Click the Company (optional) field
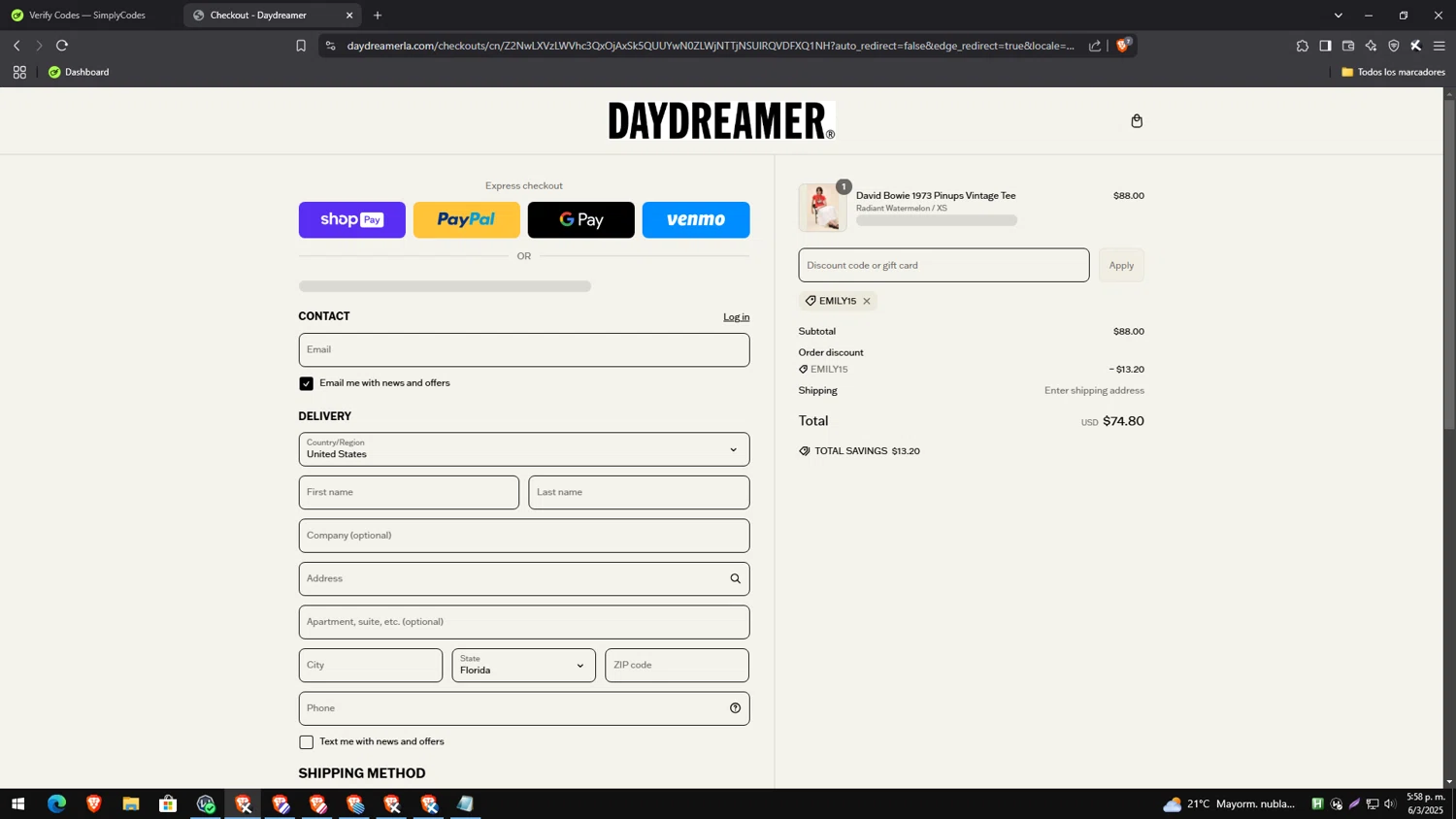 click(x=524, y=536)
